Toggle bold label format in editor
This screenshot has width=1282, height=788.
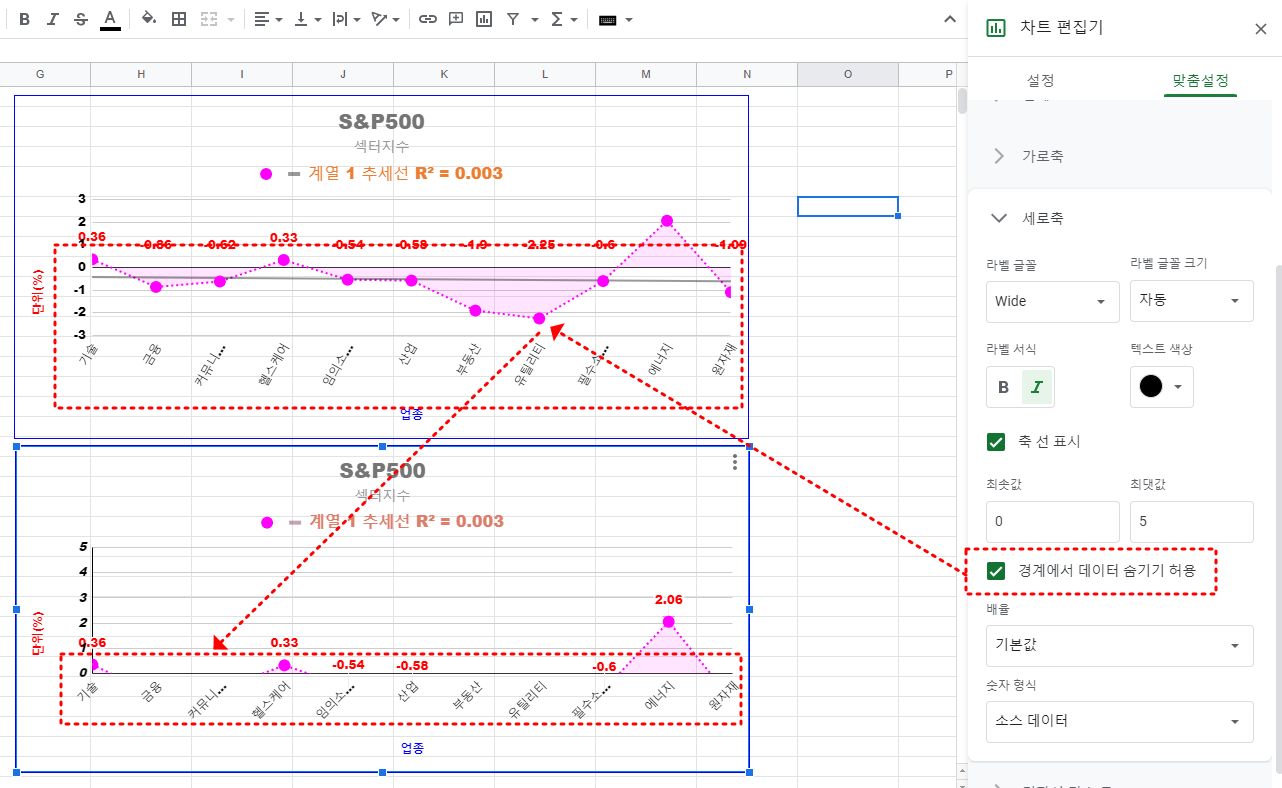pyautogui.click(x=1004, y=387)
